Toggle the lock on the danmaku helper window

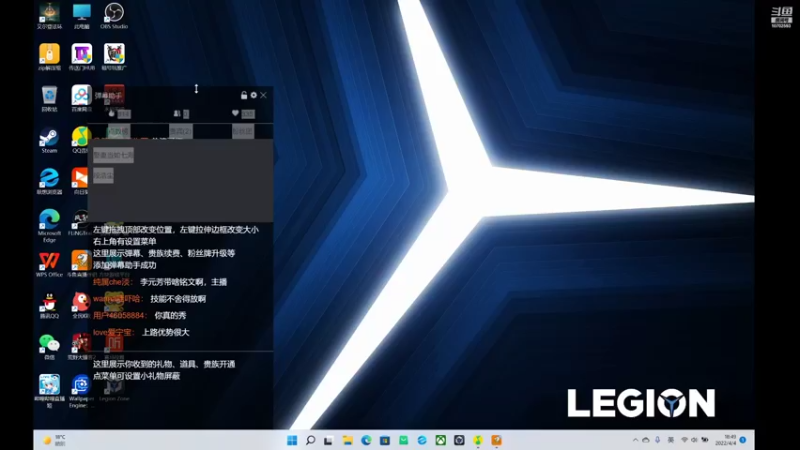click(x=244, y=95)
